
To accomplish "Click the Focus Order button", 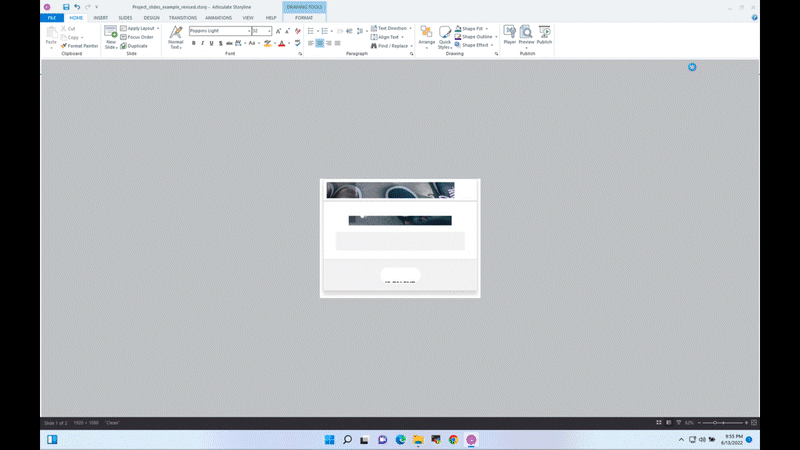I will (x=137, y=37).
